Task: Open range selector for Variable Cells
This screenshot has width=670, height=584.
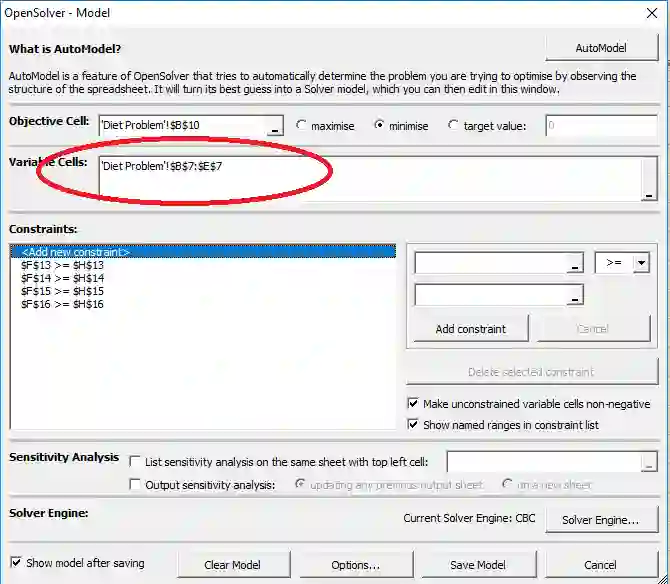Action: click(649, 179)
